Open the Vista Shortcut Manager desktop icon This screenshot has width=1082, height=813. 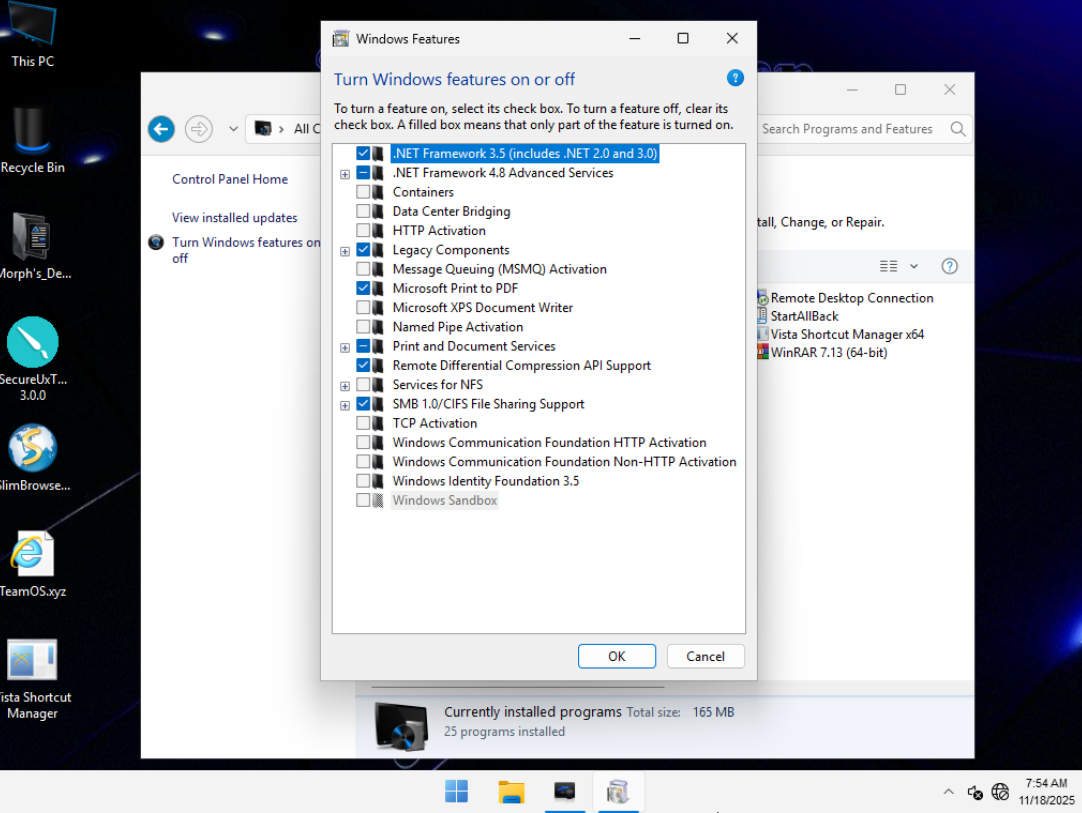[32, 662]
